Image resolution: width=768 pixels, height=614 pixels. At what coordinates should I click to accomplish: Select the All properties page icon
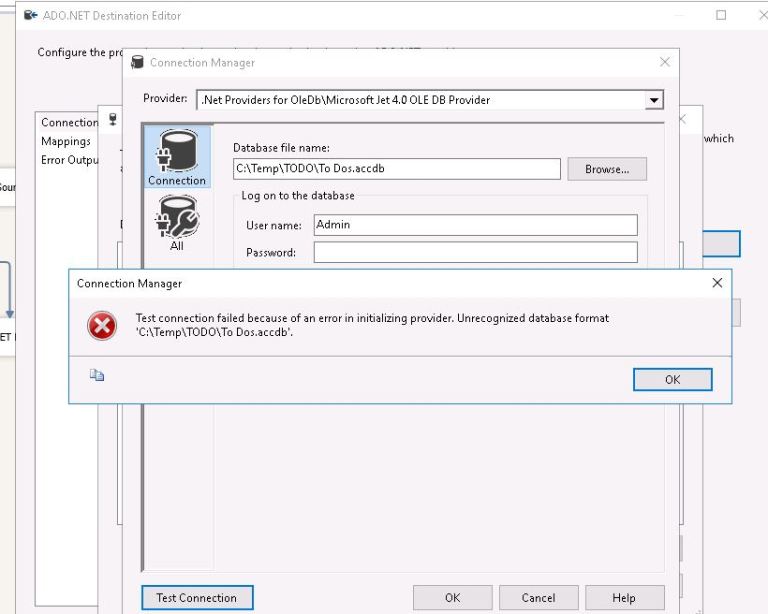pos(177,223)
